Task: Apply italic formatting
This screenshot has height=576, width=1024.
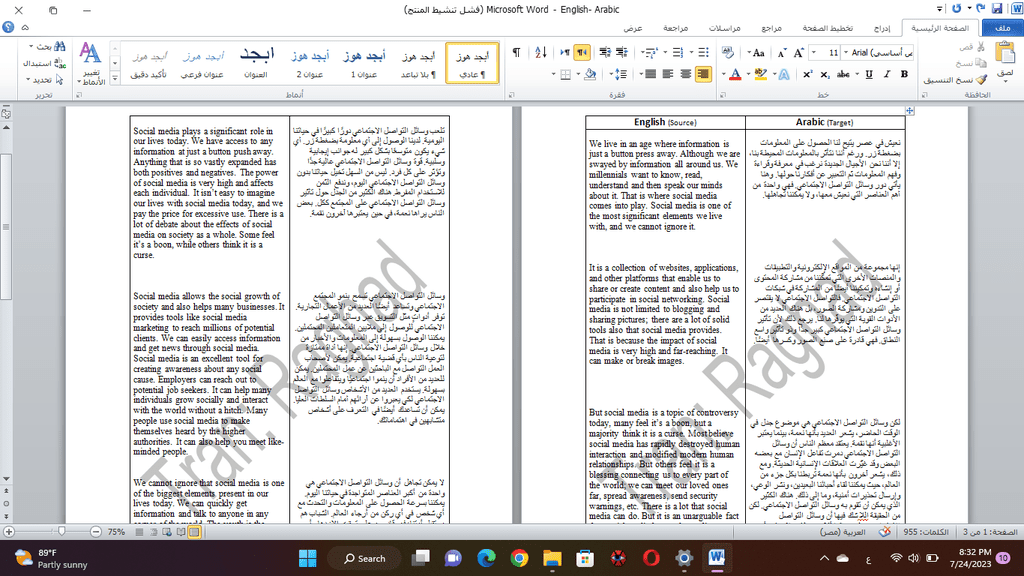Action: pyautogui.click(x=887, y=74)
